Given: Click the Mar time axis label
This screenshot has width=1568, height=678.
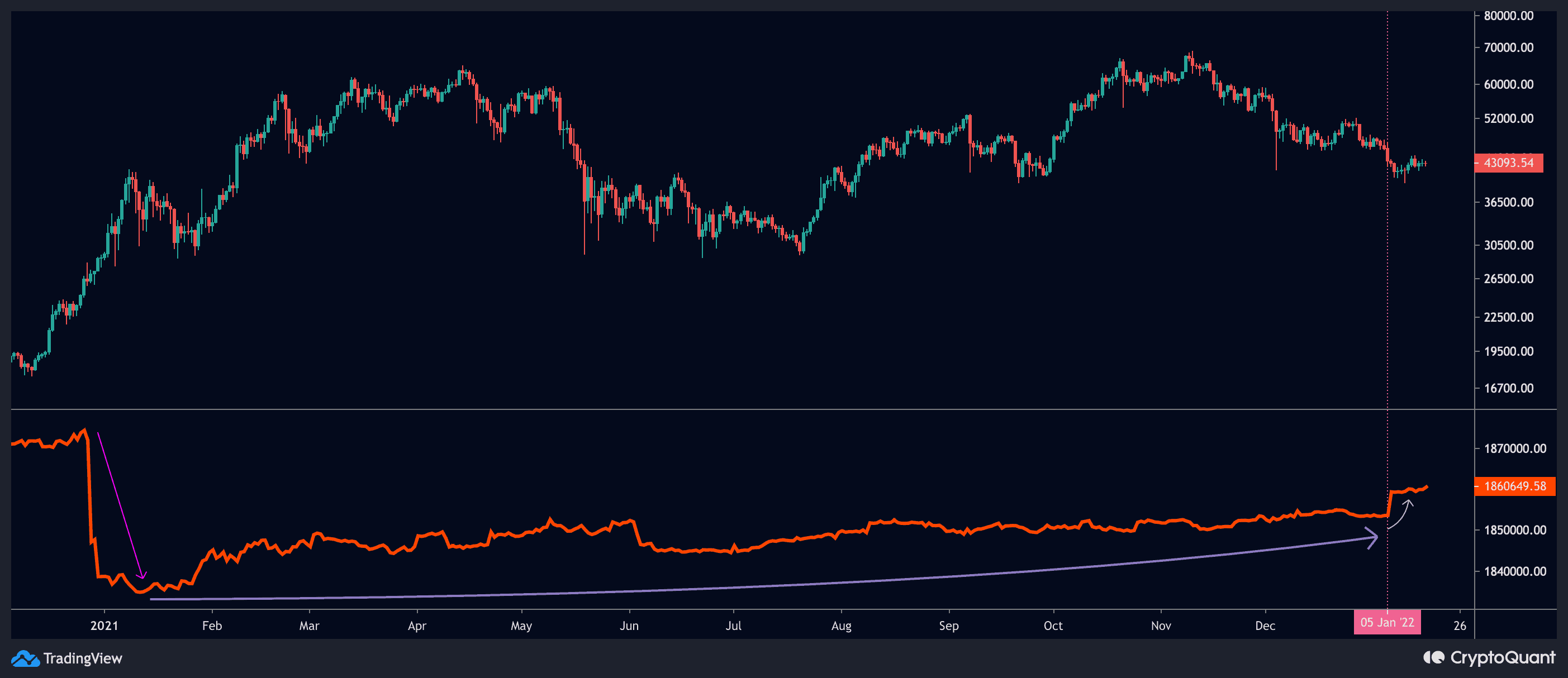Looking at the screenshot, I should [x=309, y=626].
